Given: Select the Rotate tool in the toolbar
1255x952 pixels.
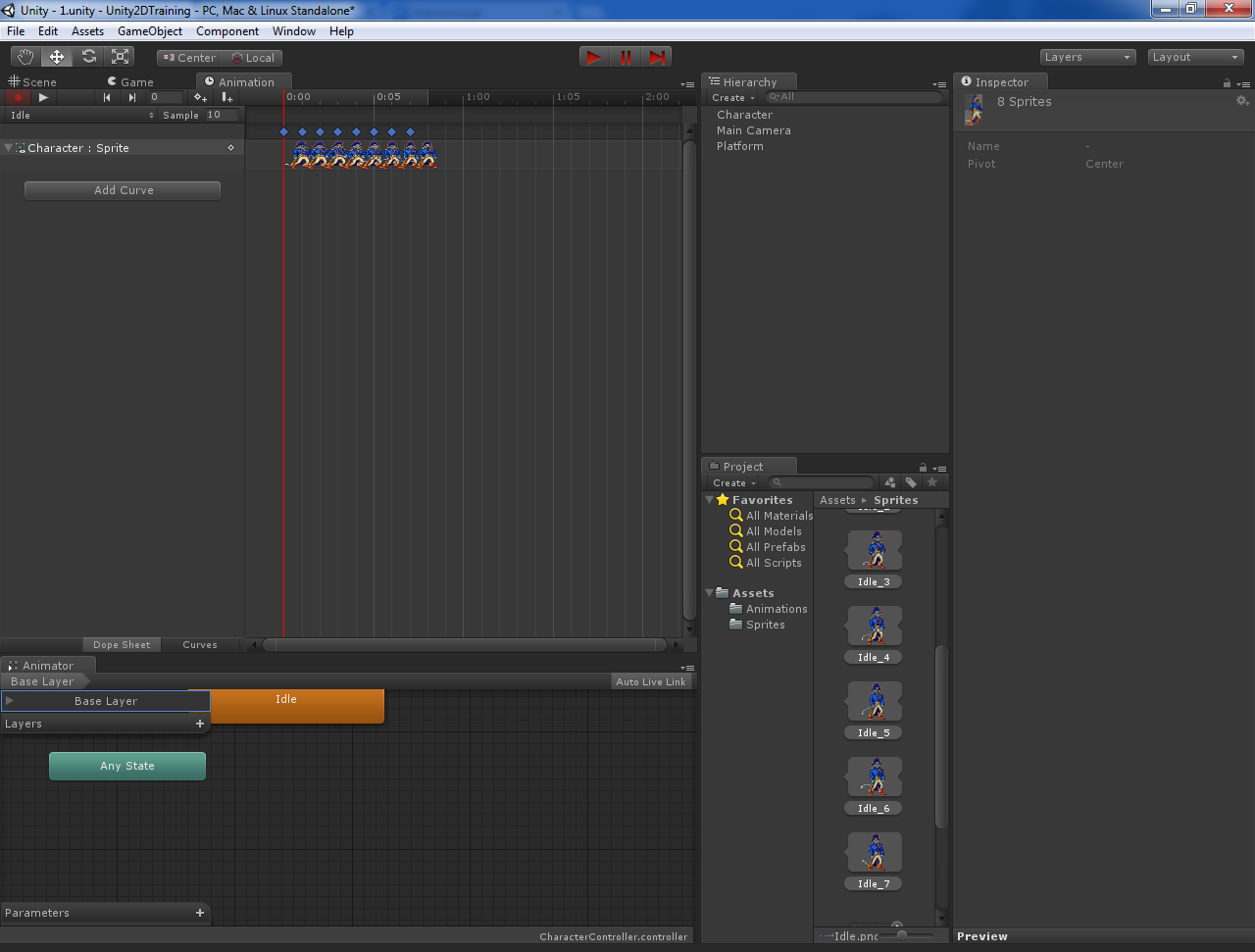Looking at the screenshot, I should (x=88, y=57).
